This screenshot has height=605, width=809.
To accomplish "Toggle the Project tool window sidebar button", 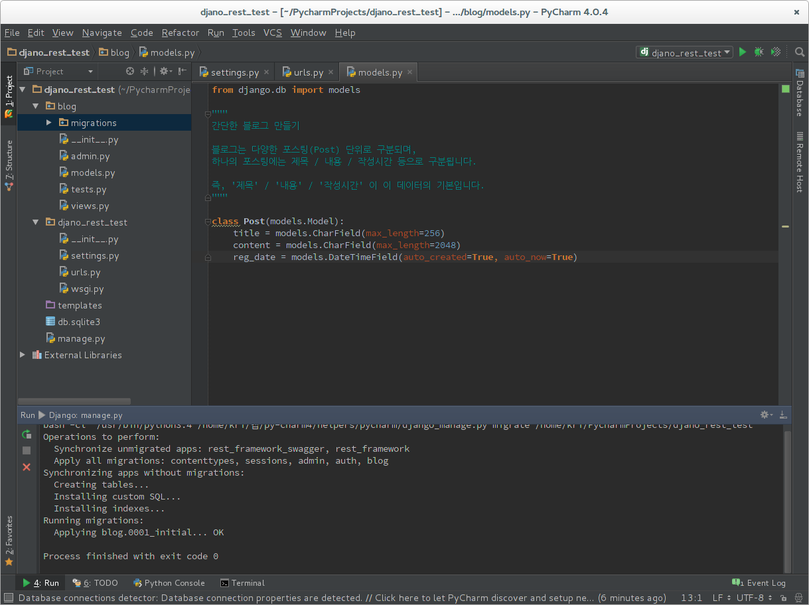I will pyautogui.click(x=9, y=97).
